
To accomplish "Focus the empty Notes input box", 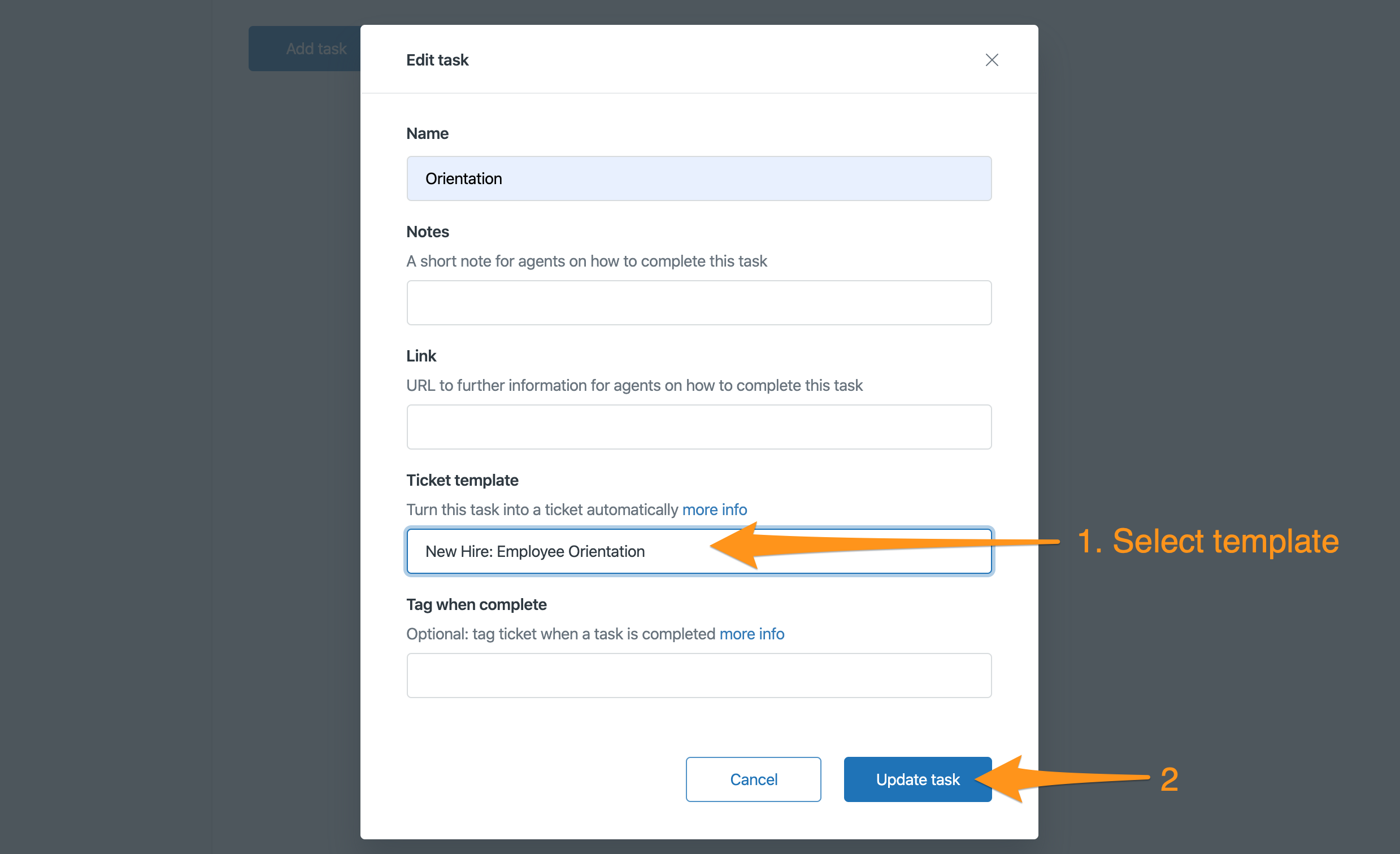I will point(699,302).
